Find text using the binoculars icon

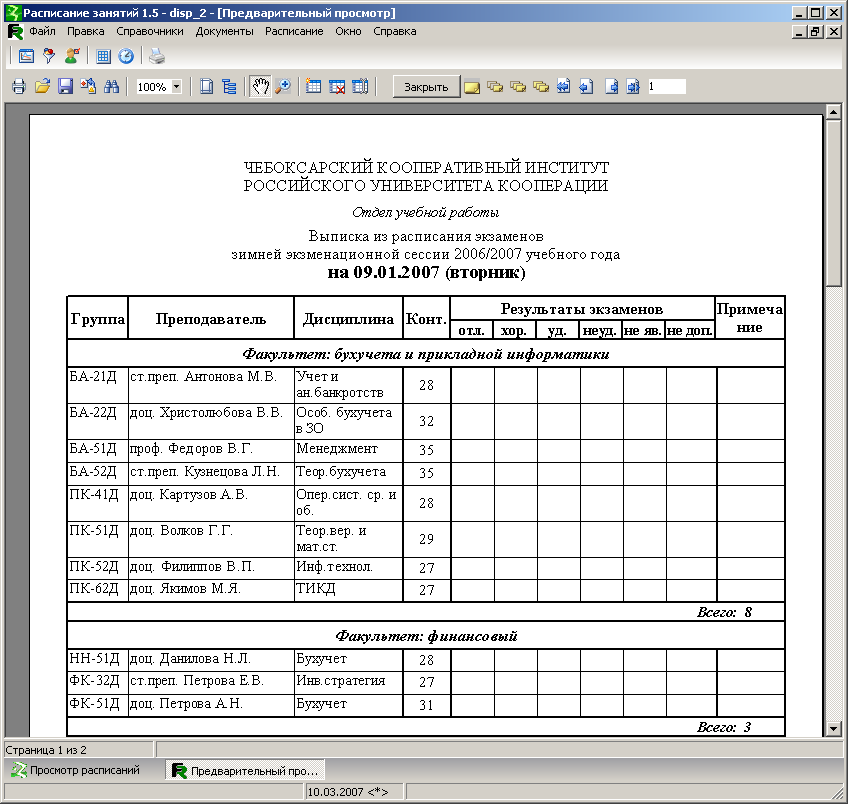click(111, 87)
